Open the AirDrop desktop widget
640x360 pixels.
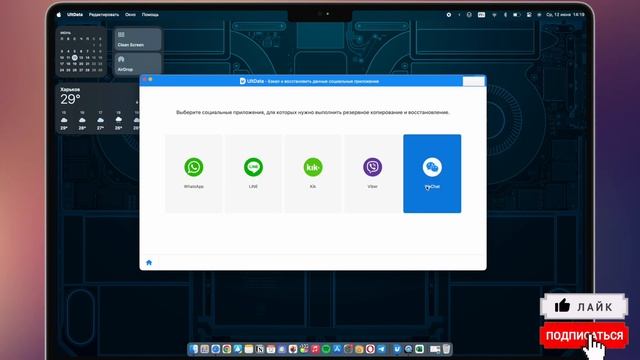tap(138, 64)
